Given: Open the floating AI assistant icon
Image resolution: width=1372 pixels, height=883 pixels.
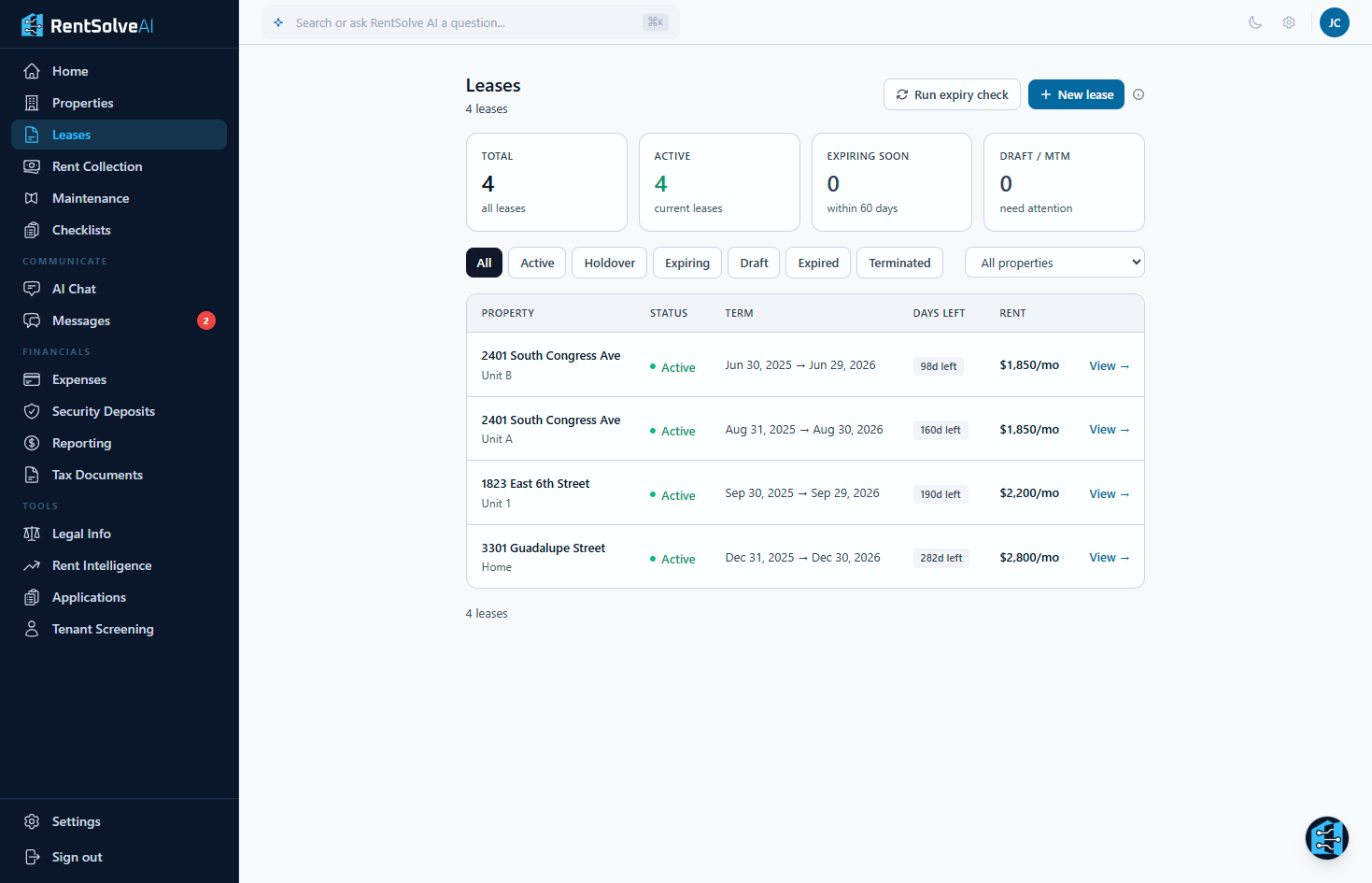Looking at the screenshot, I should pos(1326,838).
